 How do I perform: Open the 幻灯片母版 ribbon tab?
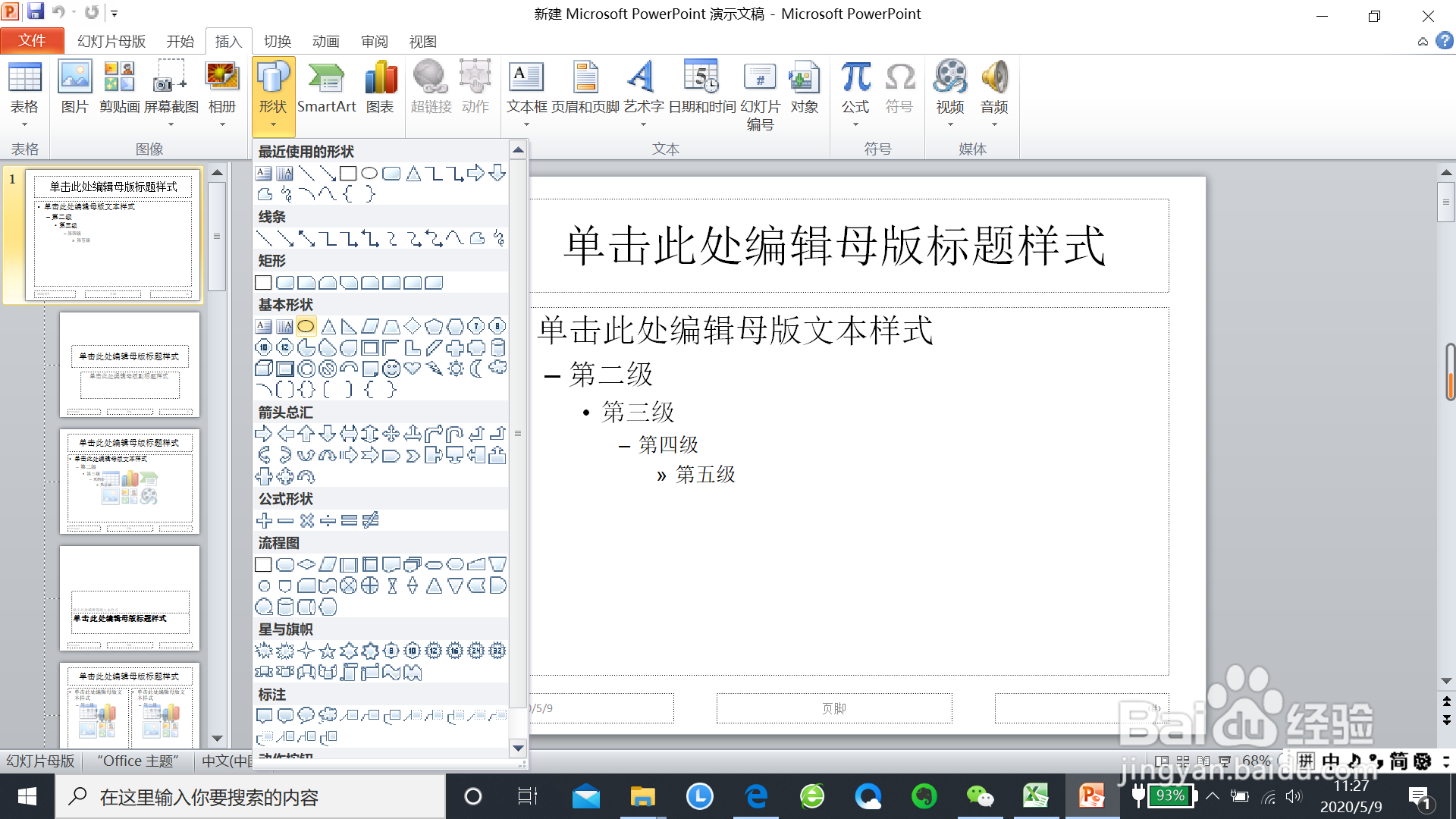click(x=111, y=41)
